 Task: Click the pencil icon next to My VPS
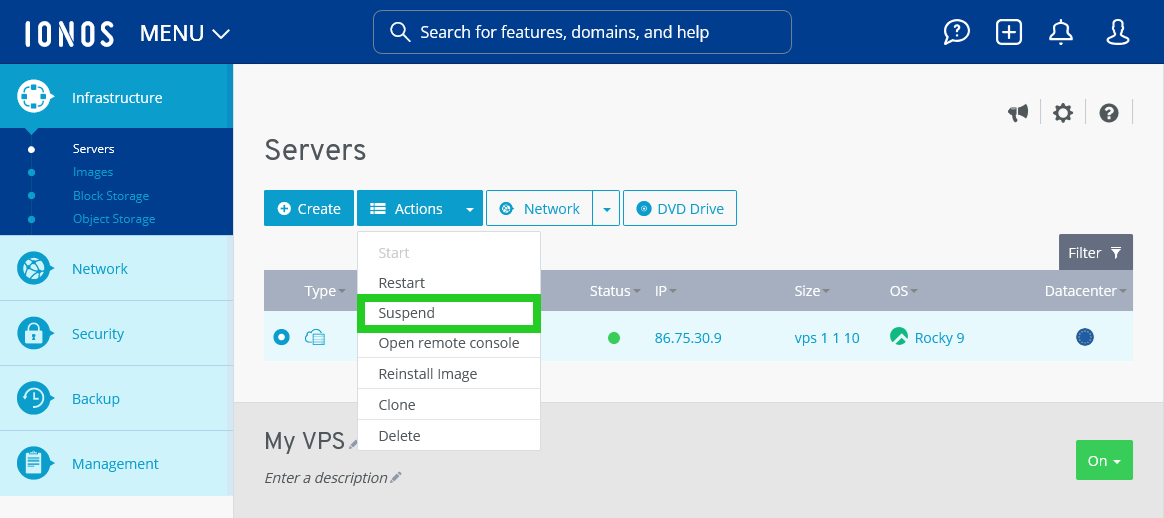pyautogui.click(x=353, y=444)
